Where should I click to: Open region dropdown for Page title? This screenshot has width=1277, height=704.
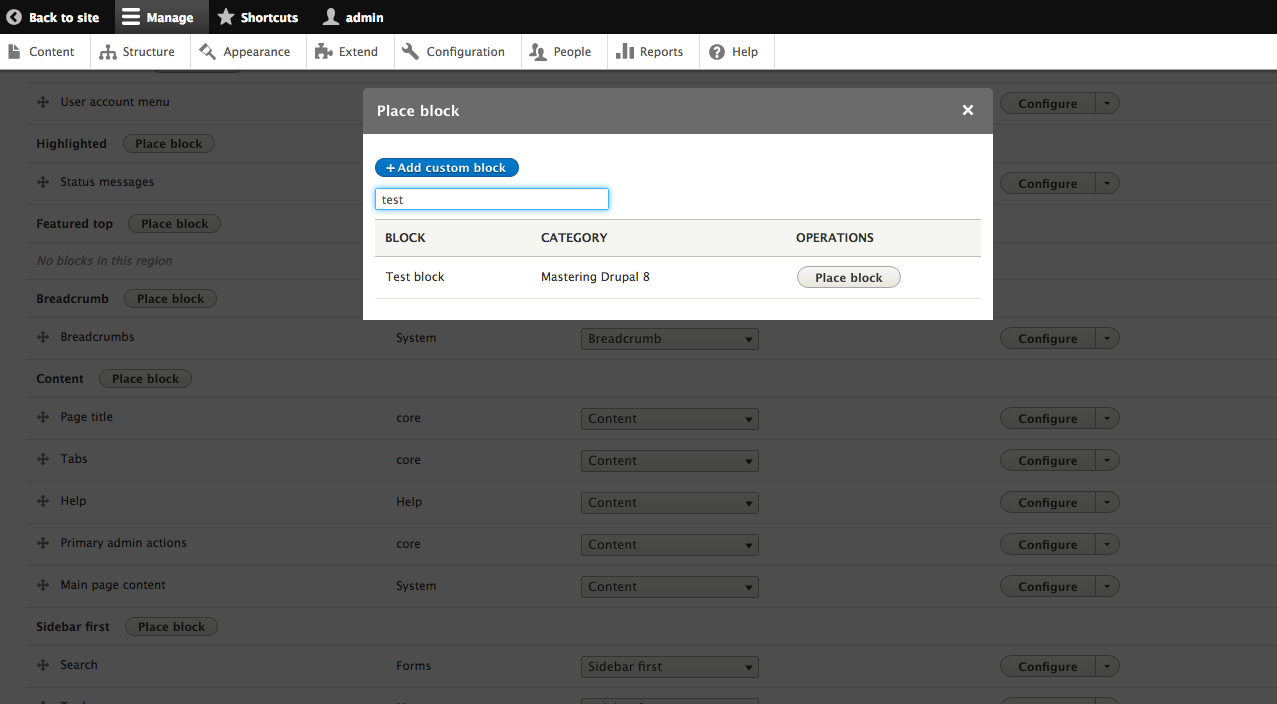coord(669,419)
